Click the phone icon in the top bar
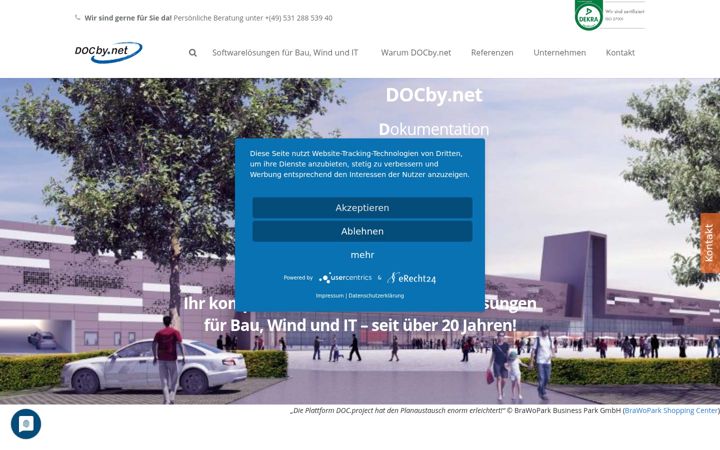 [77, 17]
